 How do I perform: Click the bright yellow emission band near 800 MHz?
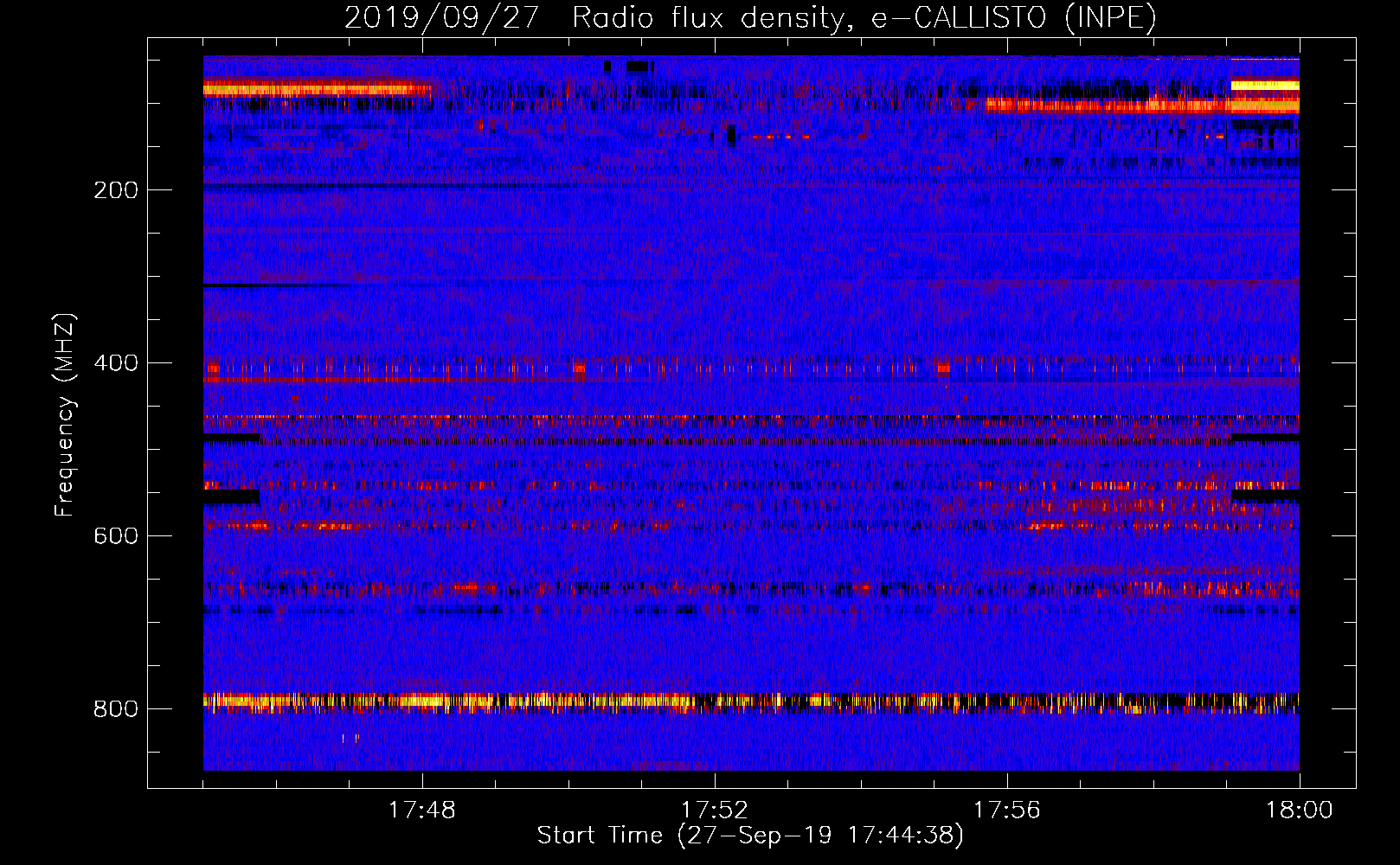pos(751,702)
